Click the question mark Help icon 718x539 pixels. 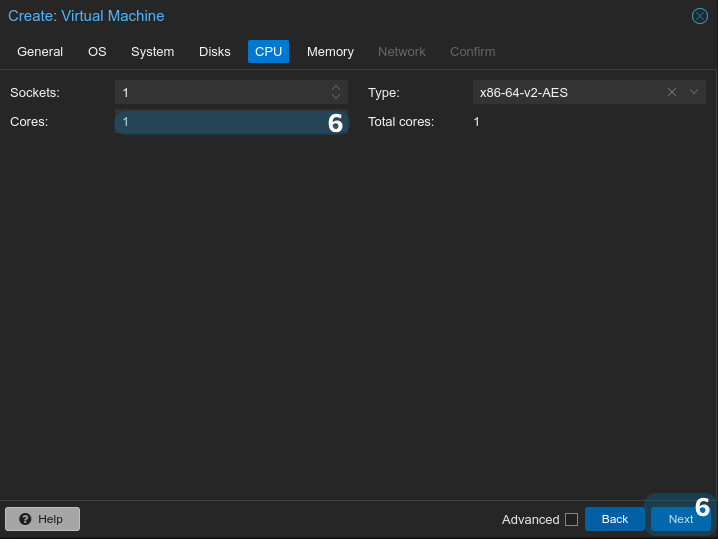[25, 519]
